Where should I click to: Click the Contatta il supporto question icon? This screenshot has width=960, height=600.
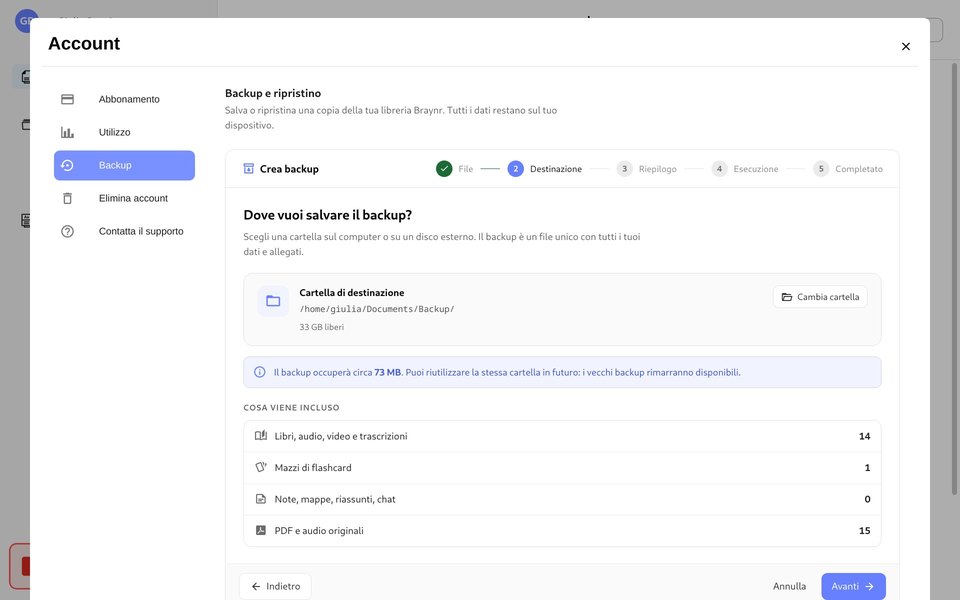pyautogui.click(x=67, y=231)
